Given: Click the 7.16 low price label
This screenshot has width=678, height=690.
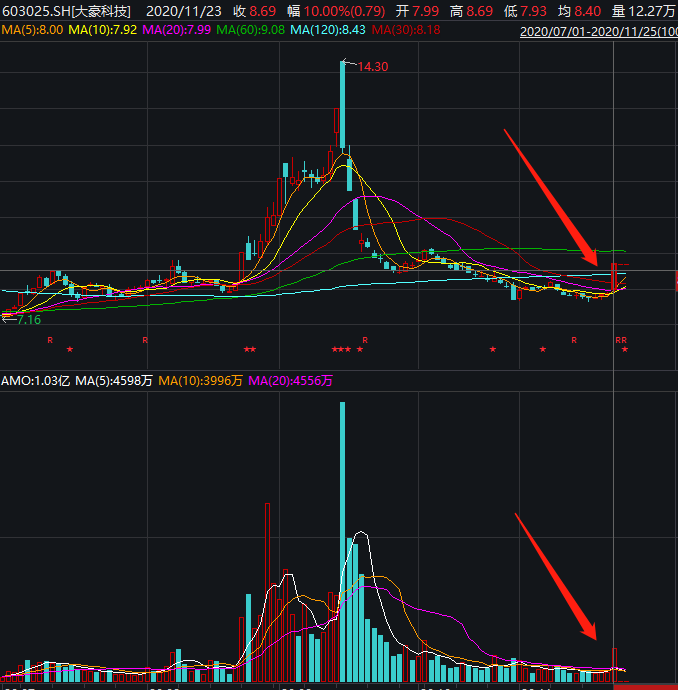Looking at the screenshot, I should click(28, 320).
